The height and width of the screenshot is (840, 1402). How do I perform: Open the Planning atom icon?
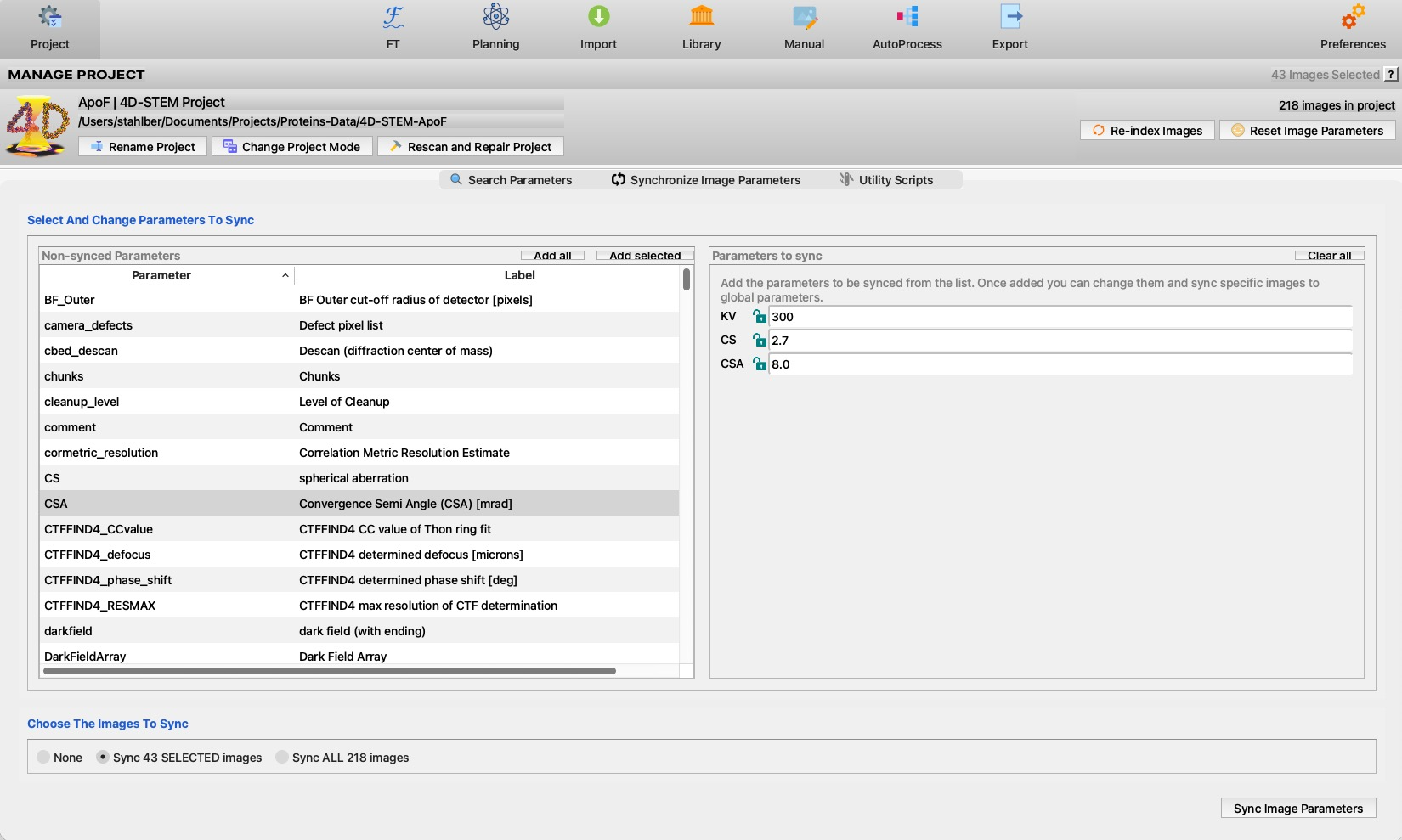click(495, 17)
